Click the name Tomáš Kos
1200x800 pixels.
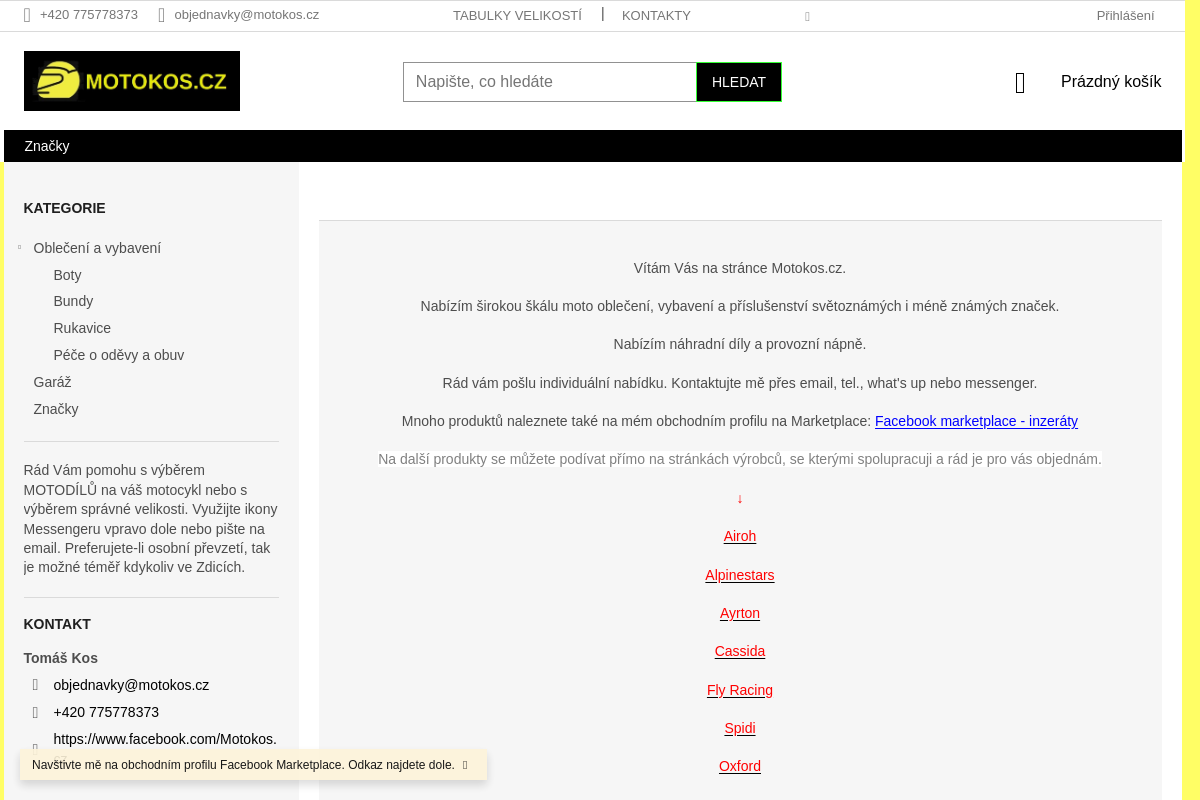[x=61, y=658]
